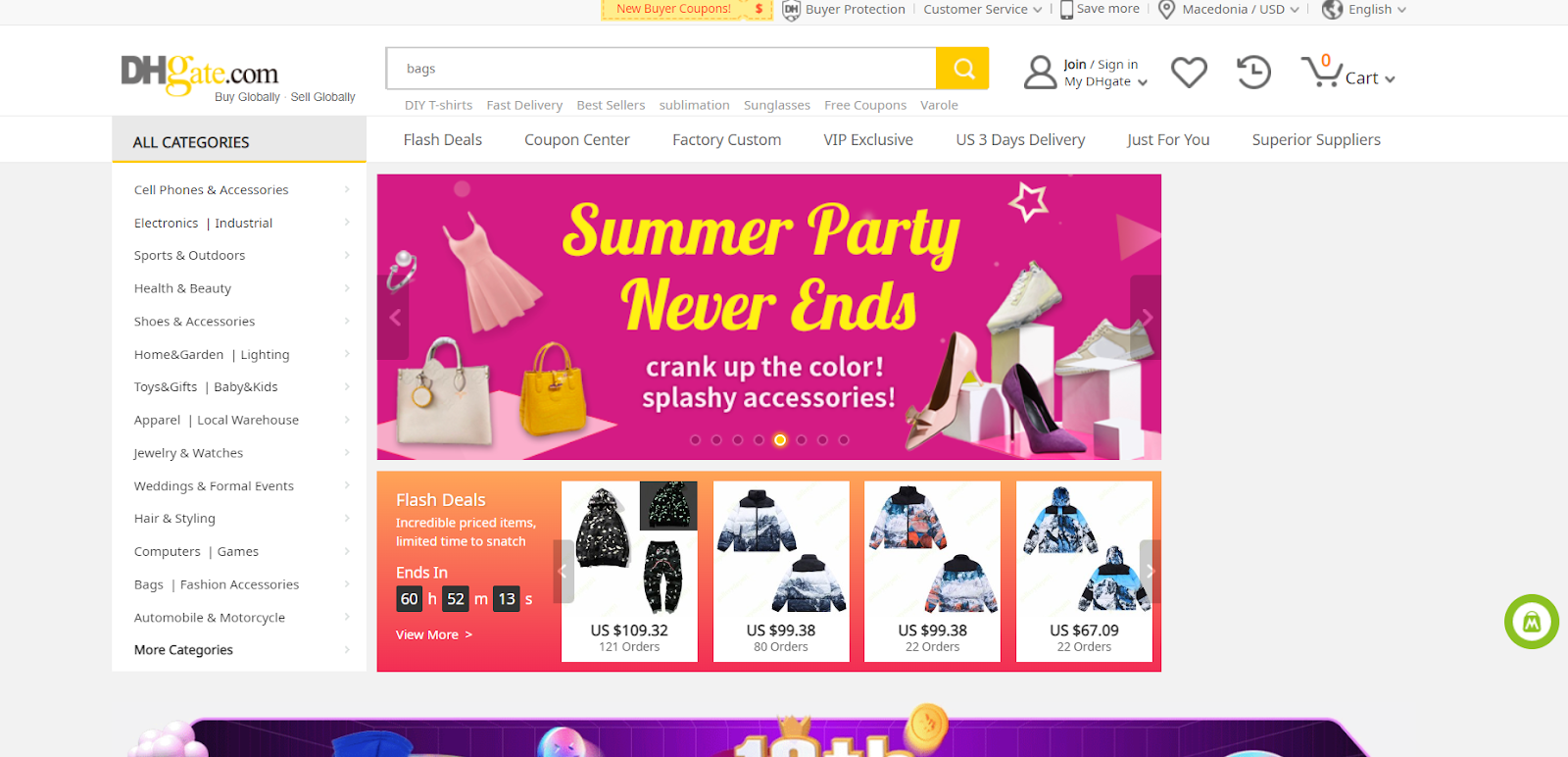Click the yellow search magnifier button

(x=962, y=69)
